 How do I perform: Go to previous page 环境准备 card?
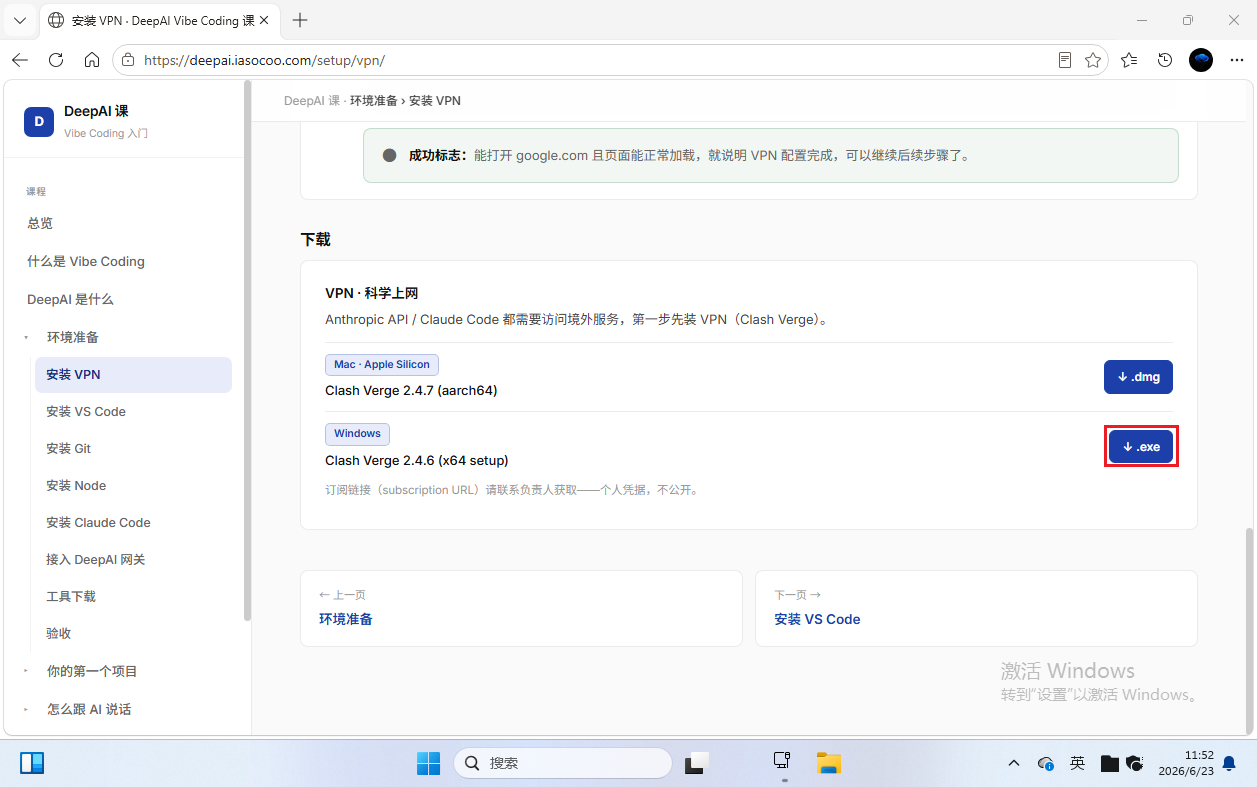click(521, 608)
